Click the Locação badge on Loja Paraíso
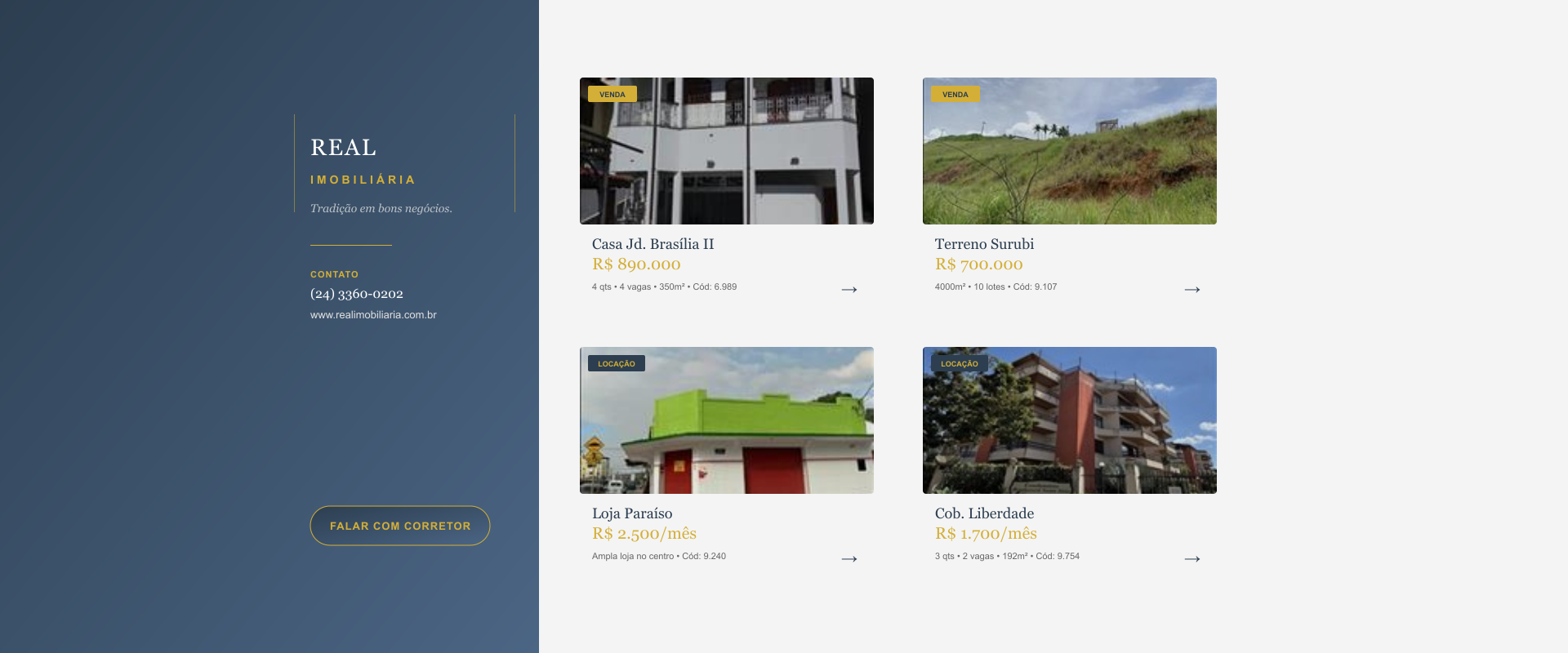The width and height of the screenshot is (1568, 653). [x=617, y=364]
